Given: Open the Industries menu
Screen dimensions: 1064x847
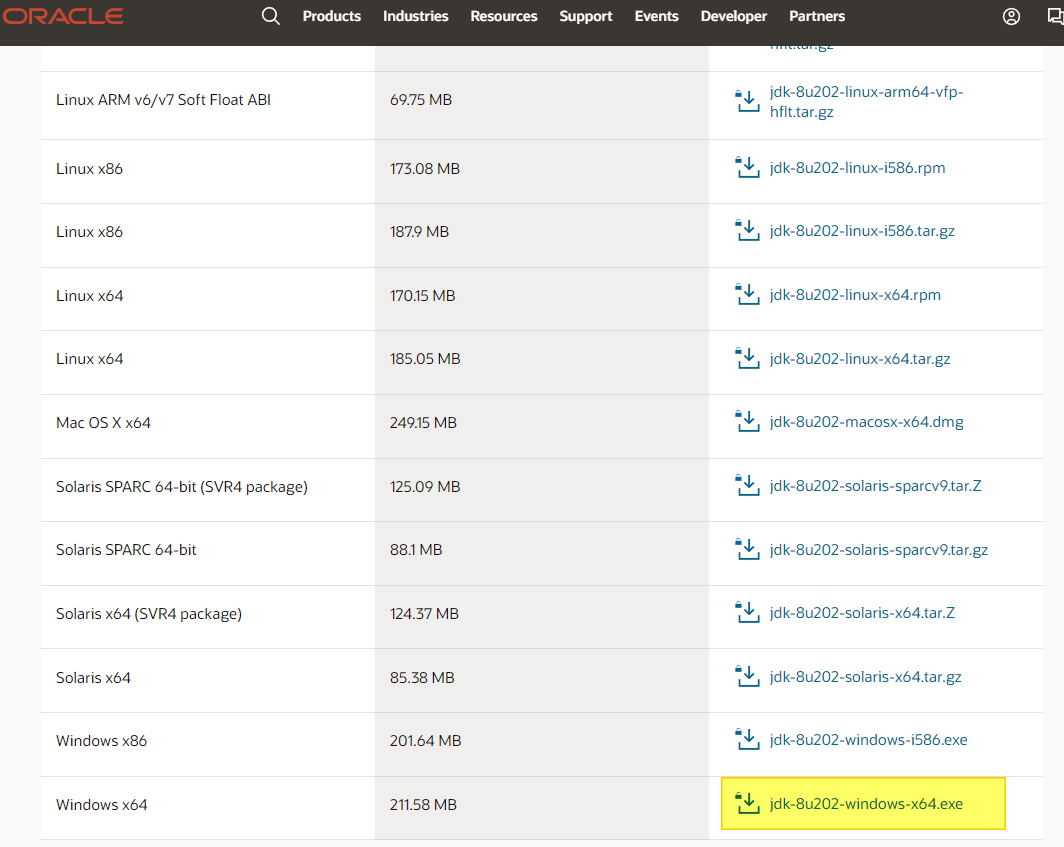Looking at the screenshot, I should point(415,16).
